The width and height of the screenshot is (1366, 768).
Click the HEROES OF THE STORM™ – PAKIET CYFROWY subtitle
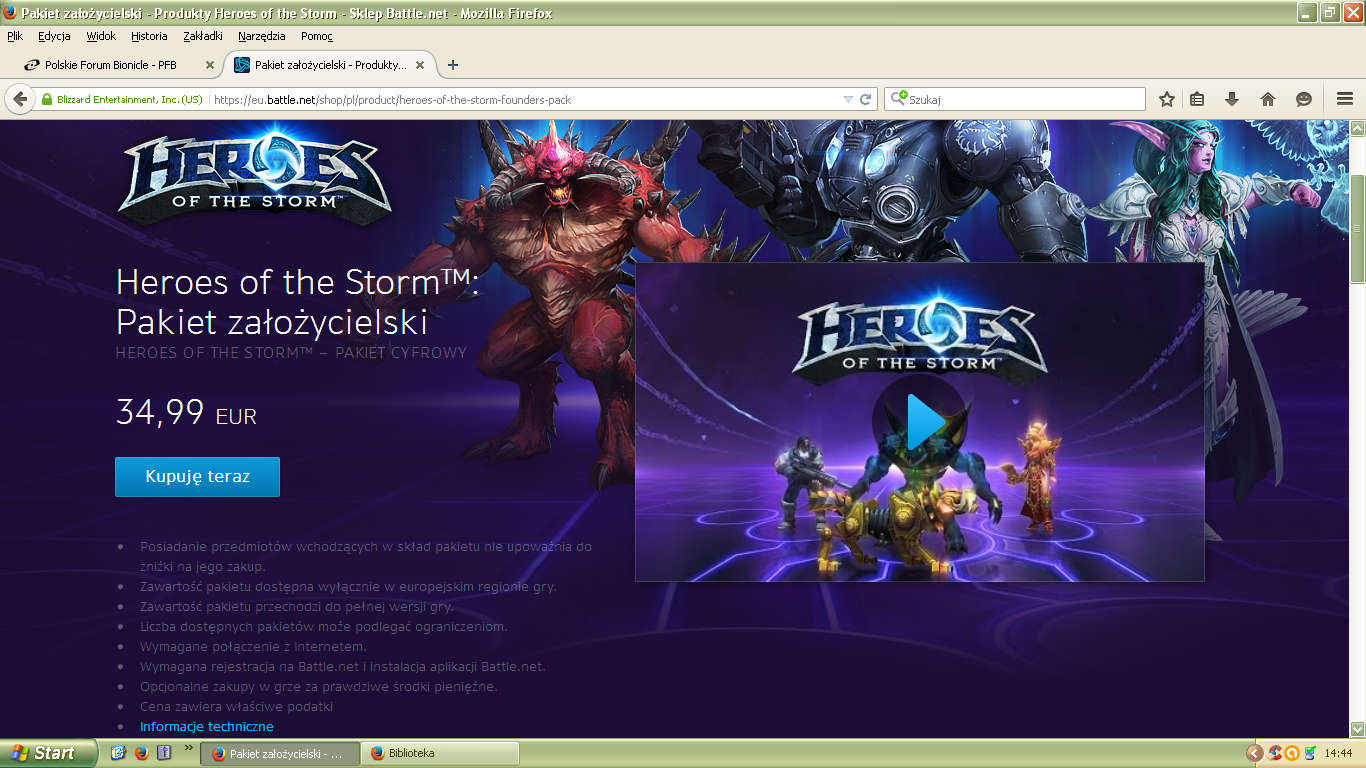291,352
